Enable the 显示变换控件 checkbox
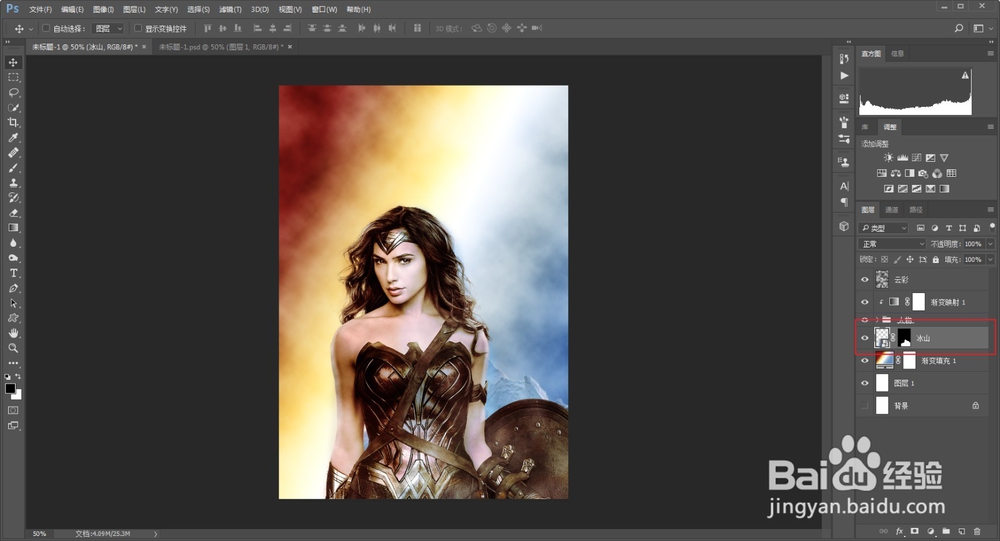1000x541 pixels. [138, 28]
